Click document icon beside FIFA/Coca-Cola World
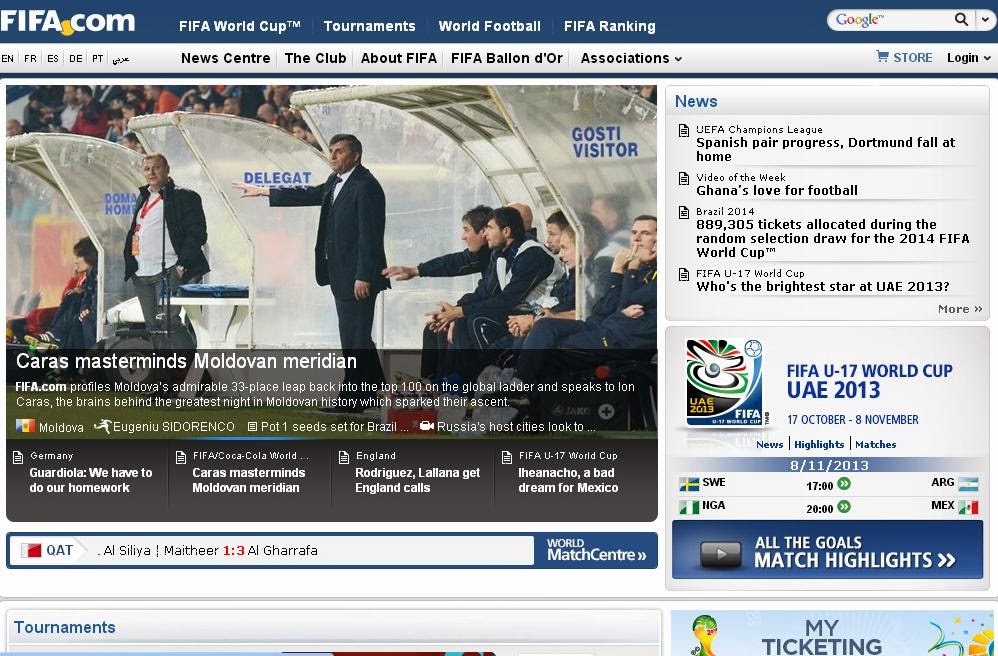 click(181, 457)
